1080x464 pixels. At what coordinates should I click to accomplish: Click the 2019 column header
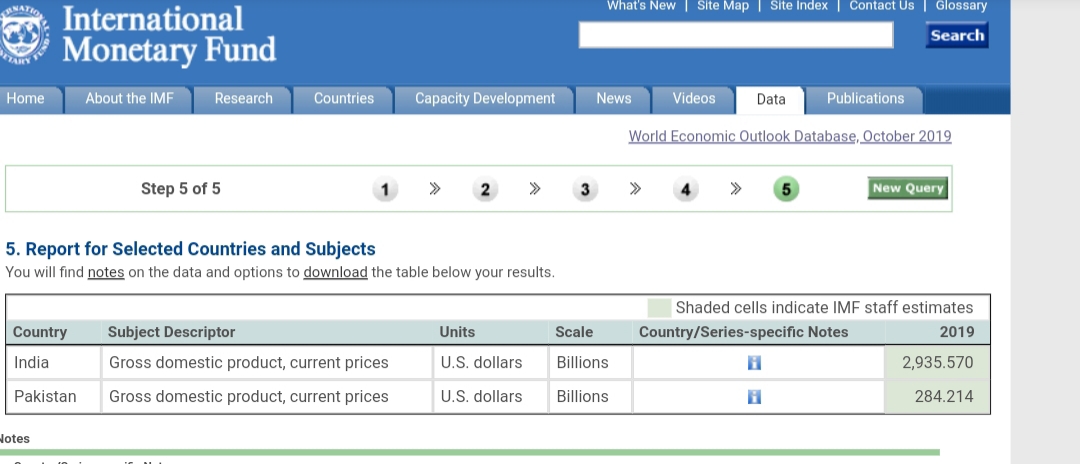point(937,333)
